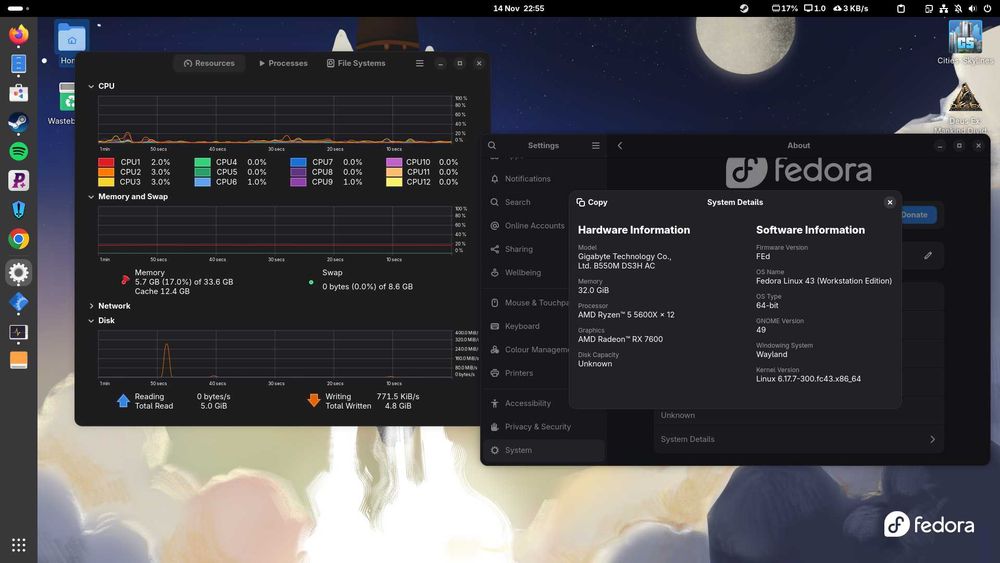Launch Google Chrome from the dock
This screenshot has height=563, width=1000.
(18, 239)
